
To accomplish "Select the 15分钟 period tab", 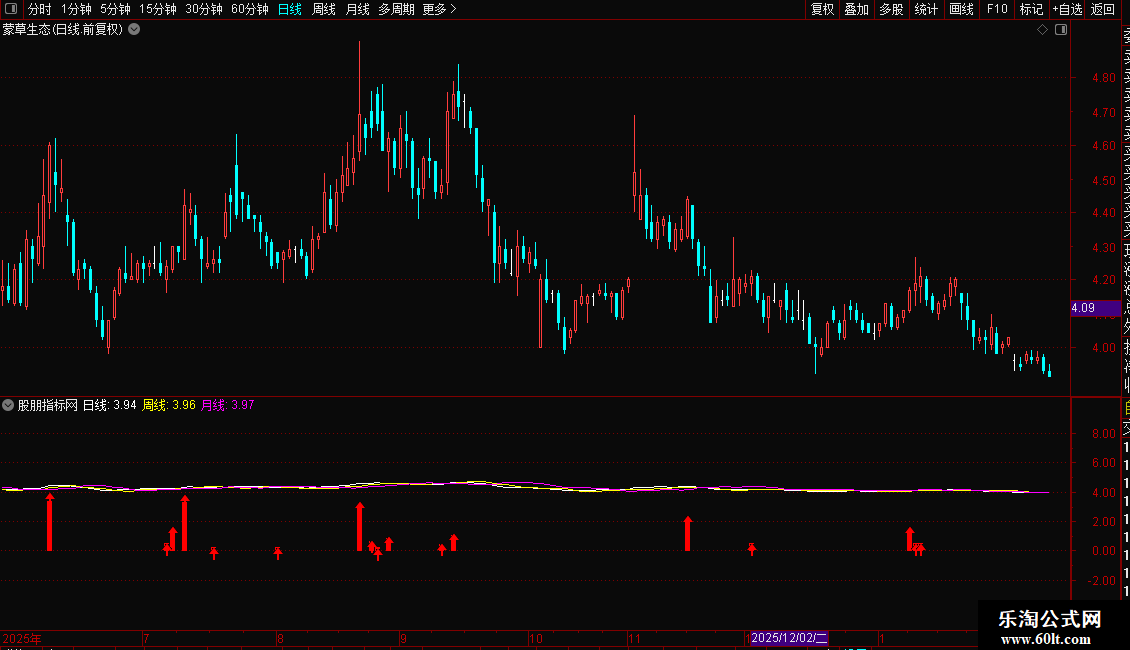I will tap(158, 9).
